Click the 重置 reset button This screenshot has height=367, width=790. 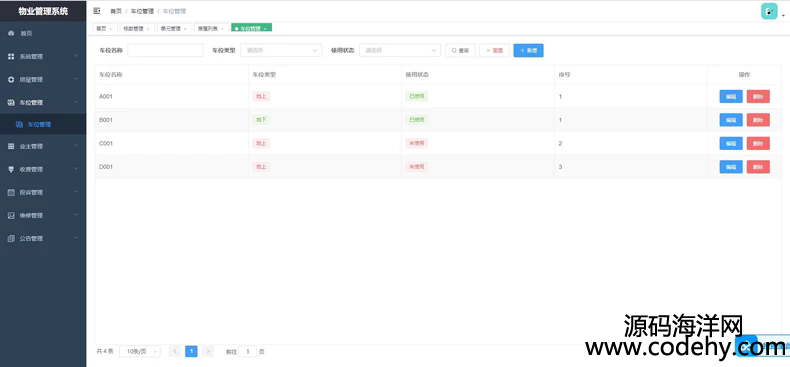[x=494, y=50]
